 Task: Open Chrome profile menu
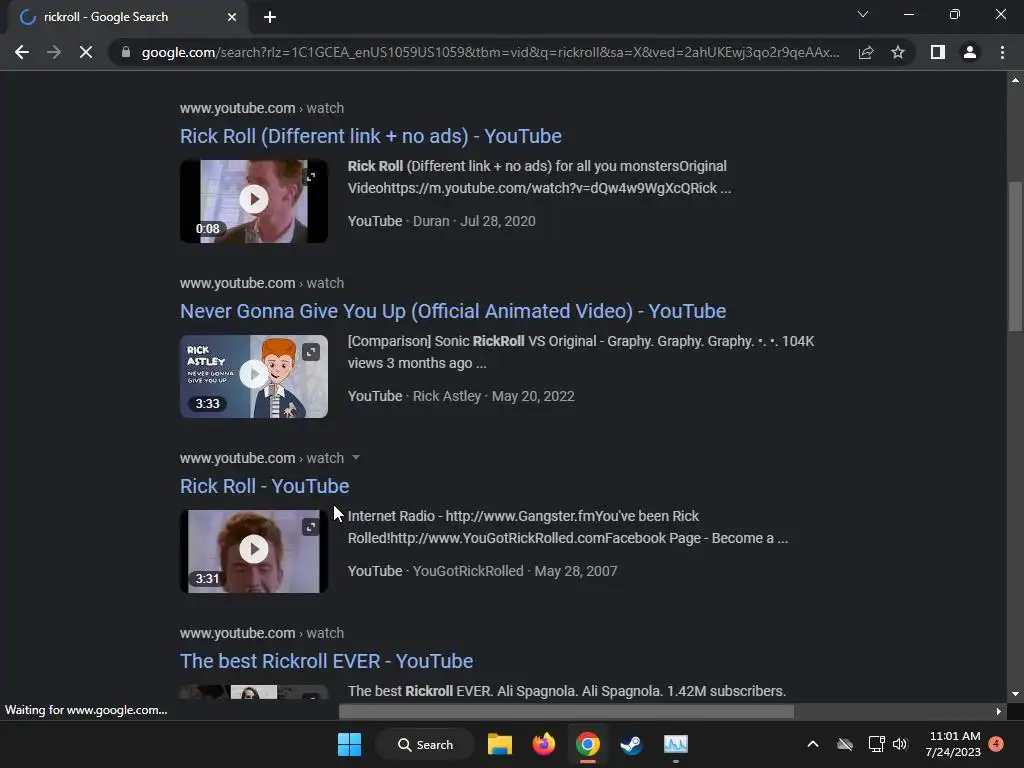tap(970, 52)
